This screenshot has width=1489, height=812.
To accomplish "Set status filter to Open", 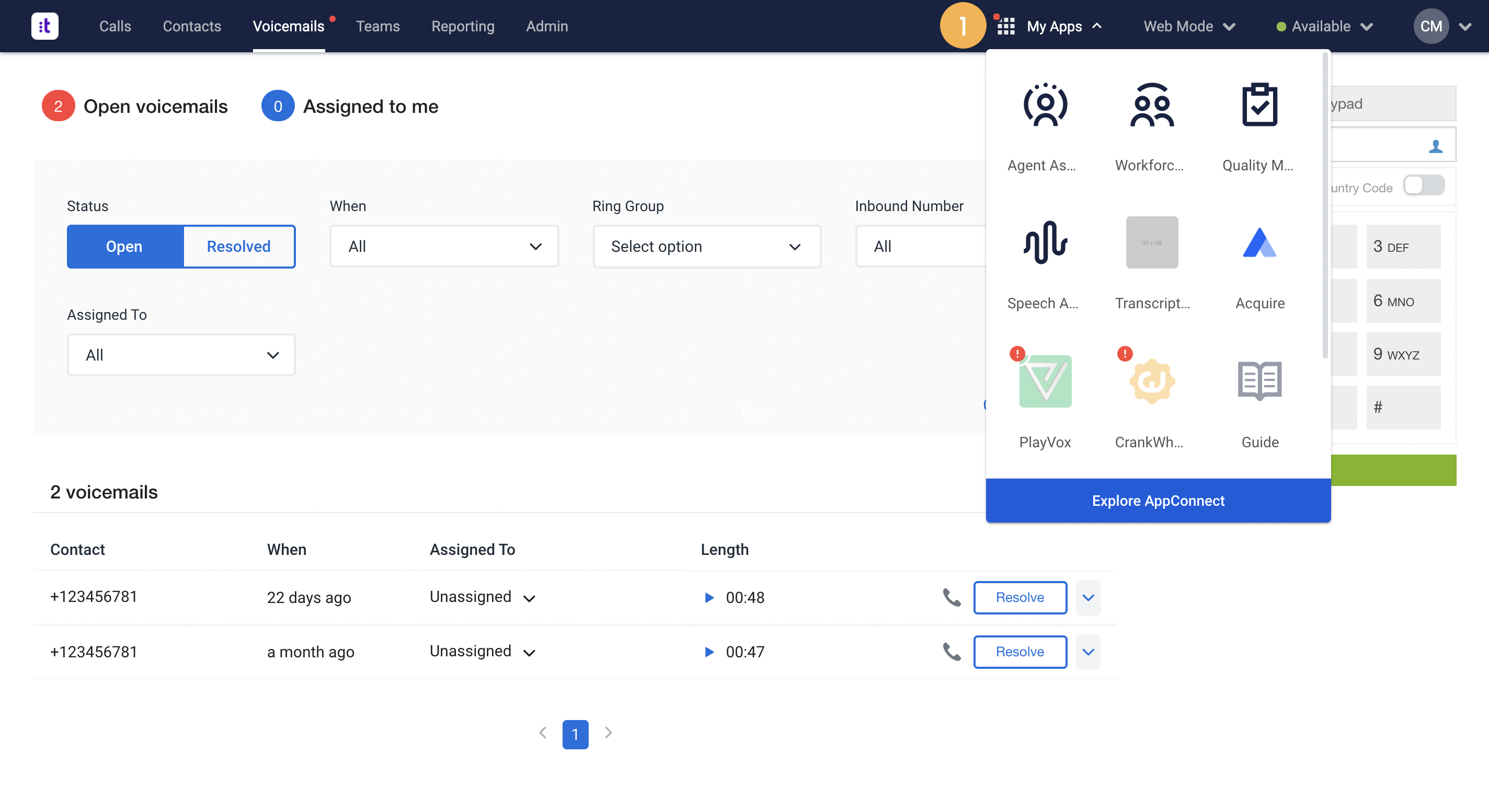I will click(124, 247).
